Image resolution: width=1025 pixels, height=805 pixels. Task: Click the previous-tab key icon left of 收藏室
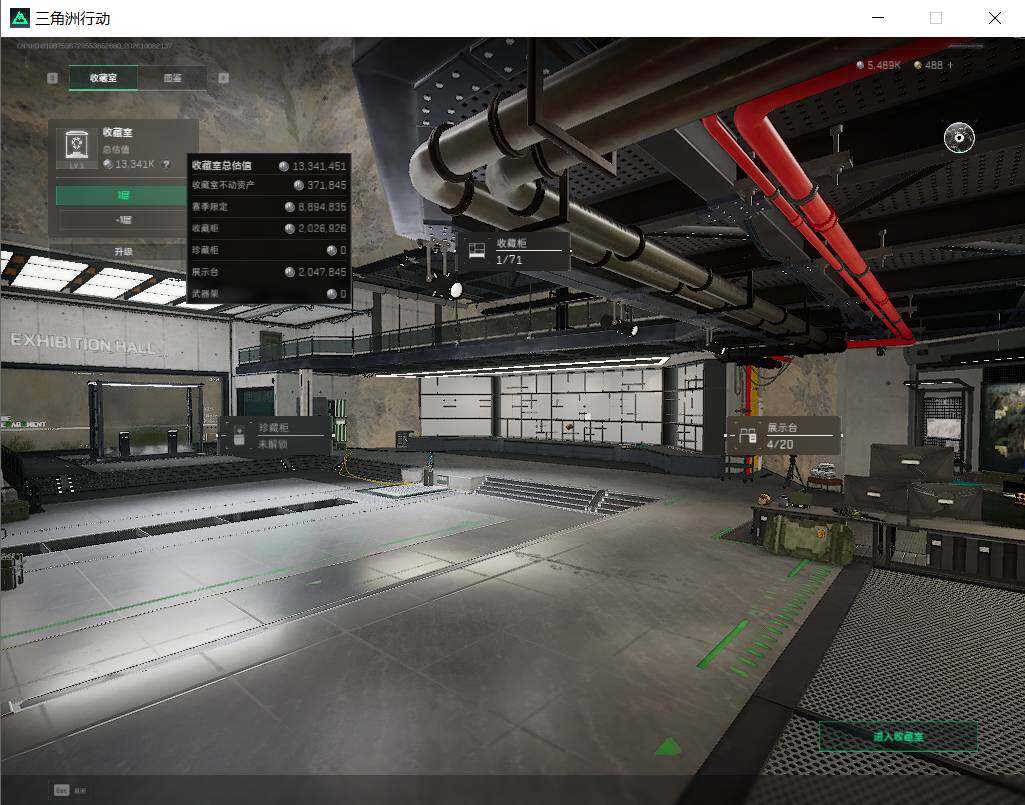point(53,78)
